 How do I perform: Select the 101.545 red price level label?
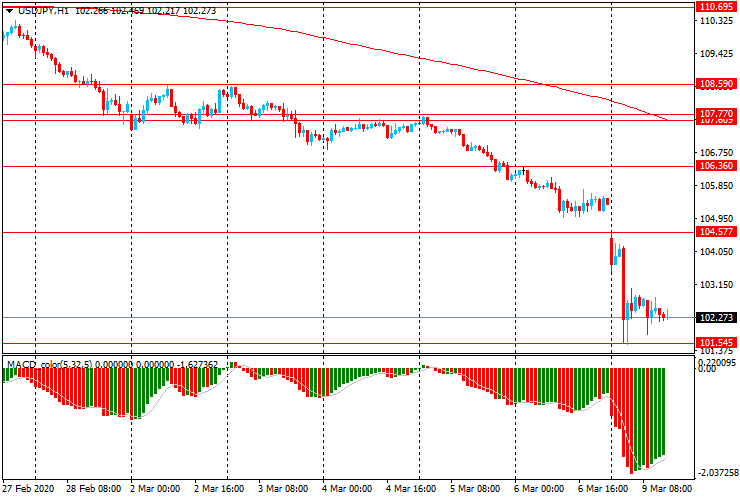click(716, 343)
